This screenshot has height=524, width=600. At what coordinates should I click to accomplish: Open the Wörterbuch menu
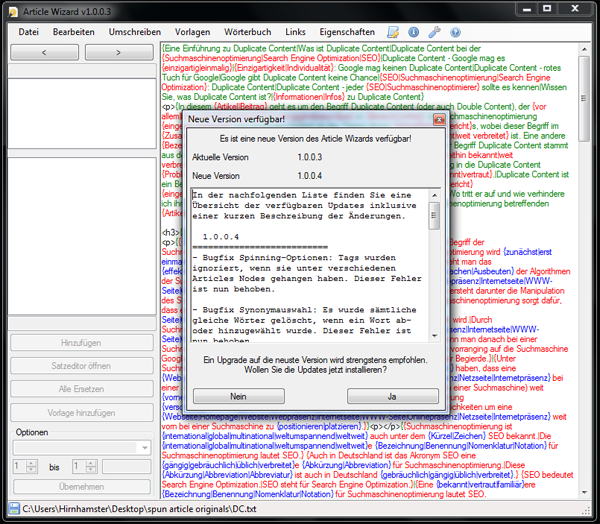tap(248, 32)
